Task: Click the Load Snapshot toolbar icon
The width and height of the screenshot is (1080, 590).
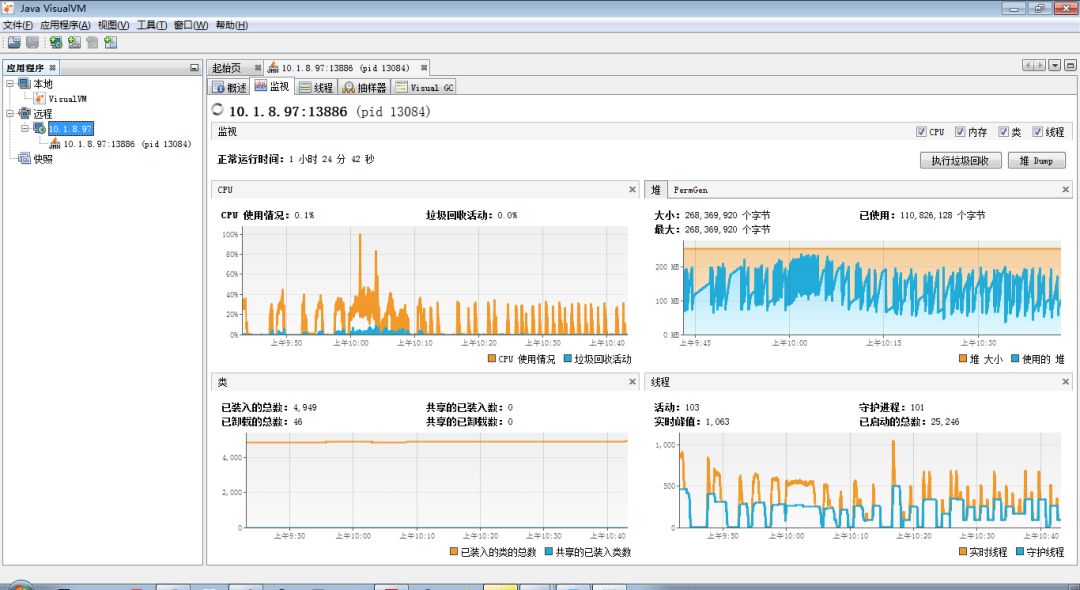Action: tap(14, 43)
